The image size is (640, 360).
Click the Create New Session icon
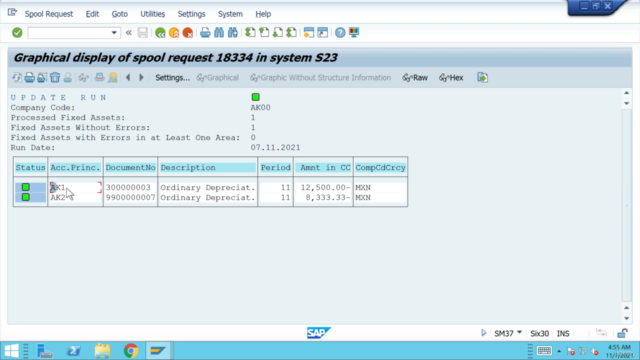309,33
